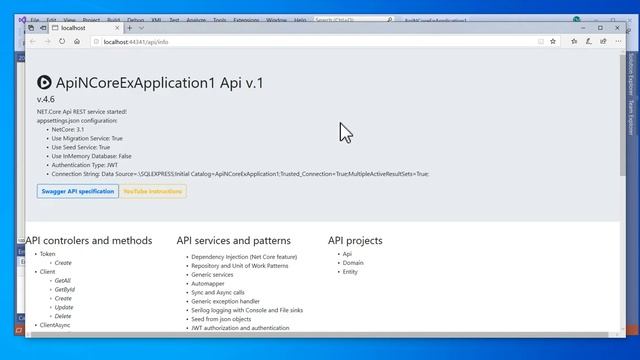Share this page icon
This screenshot has width=640, height=360.
[x=603, y=41]
